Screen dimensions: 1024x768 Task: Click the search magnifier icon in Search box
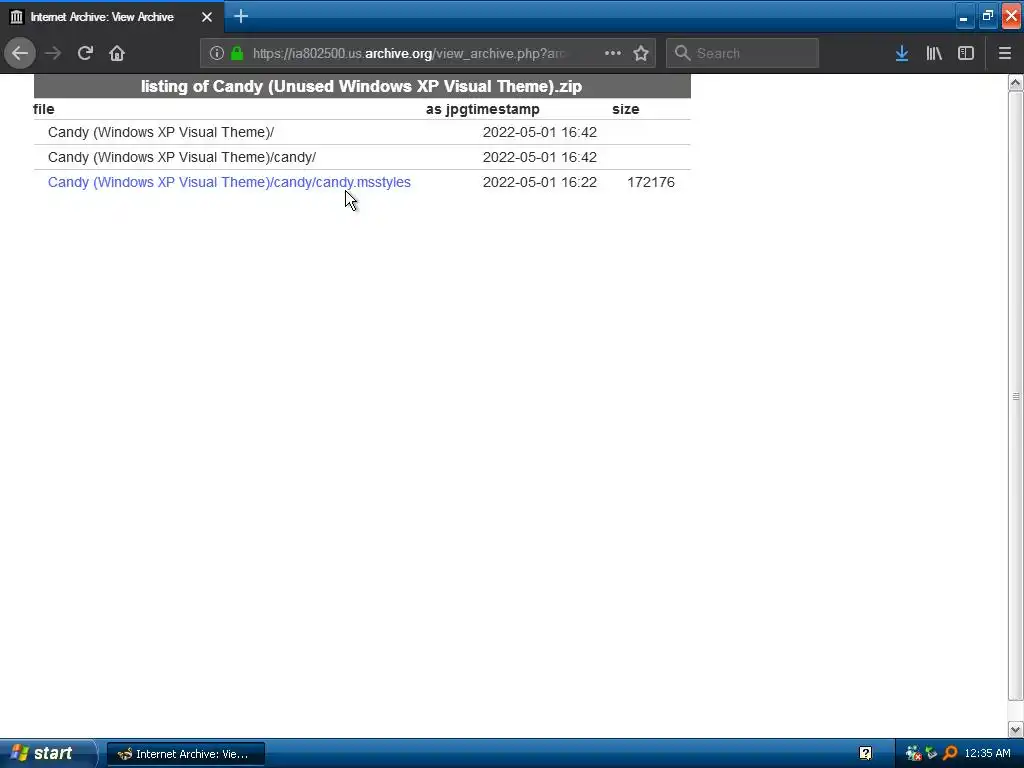point(682,53)
